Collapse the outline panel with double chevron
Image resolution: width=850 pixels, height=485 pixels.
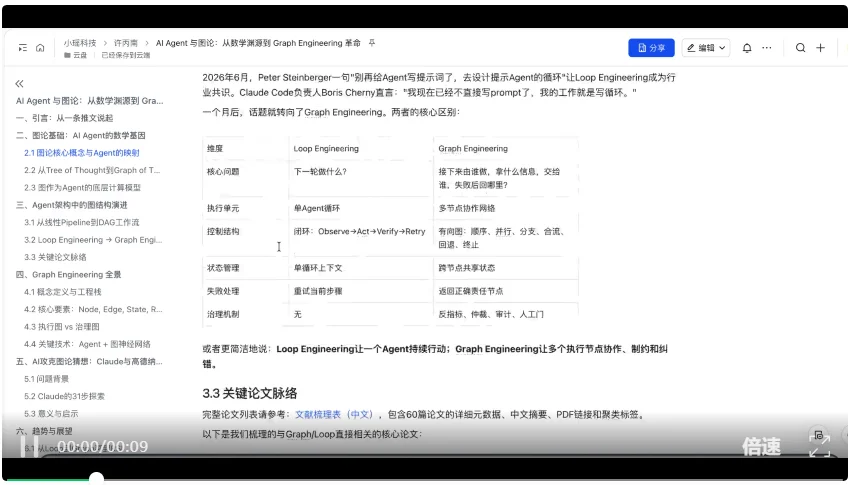coord(20,83)
